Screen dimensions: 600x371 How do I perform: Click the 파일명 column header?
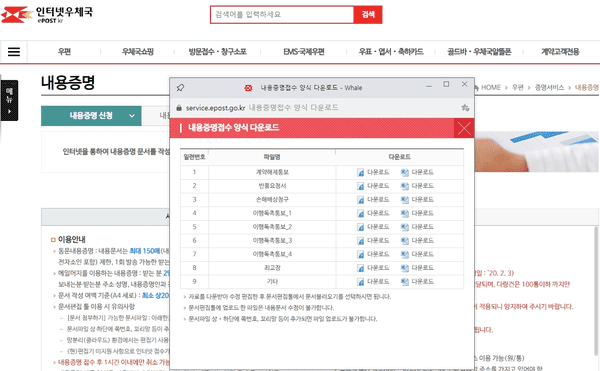272,157
